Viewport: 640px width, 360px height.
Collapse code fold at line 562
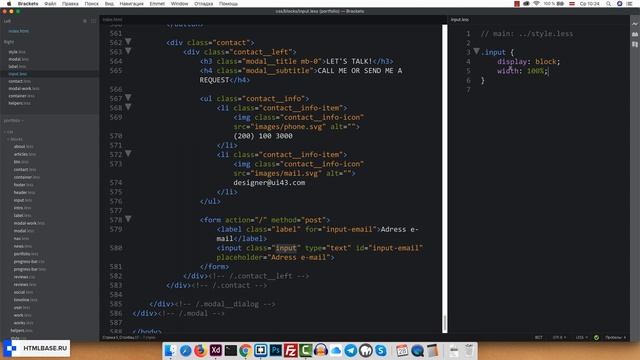pos(128,42)
